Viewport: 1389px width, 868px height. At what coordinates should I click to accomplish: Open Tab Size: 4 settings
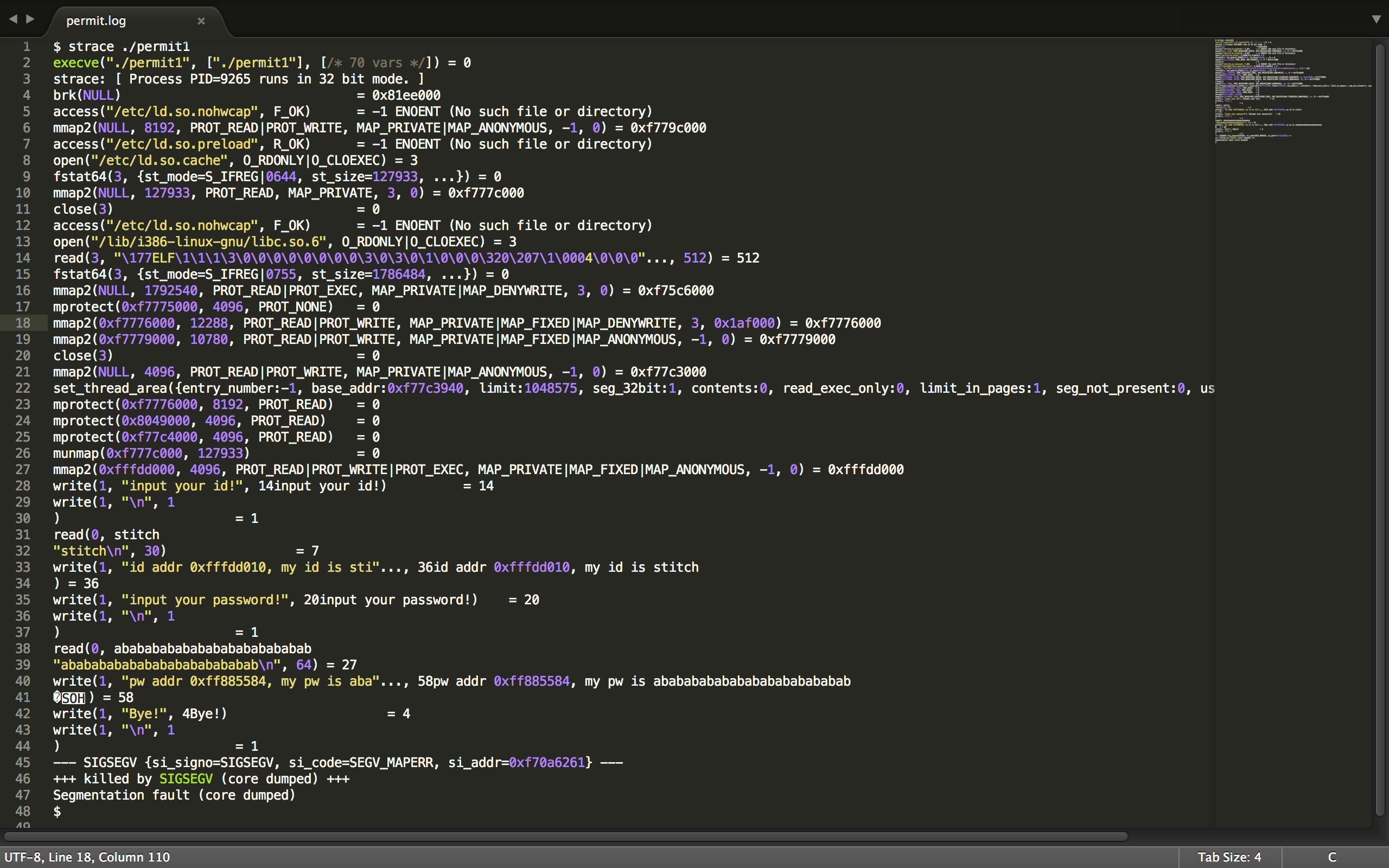coord(1229,857)
